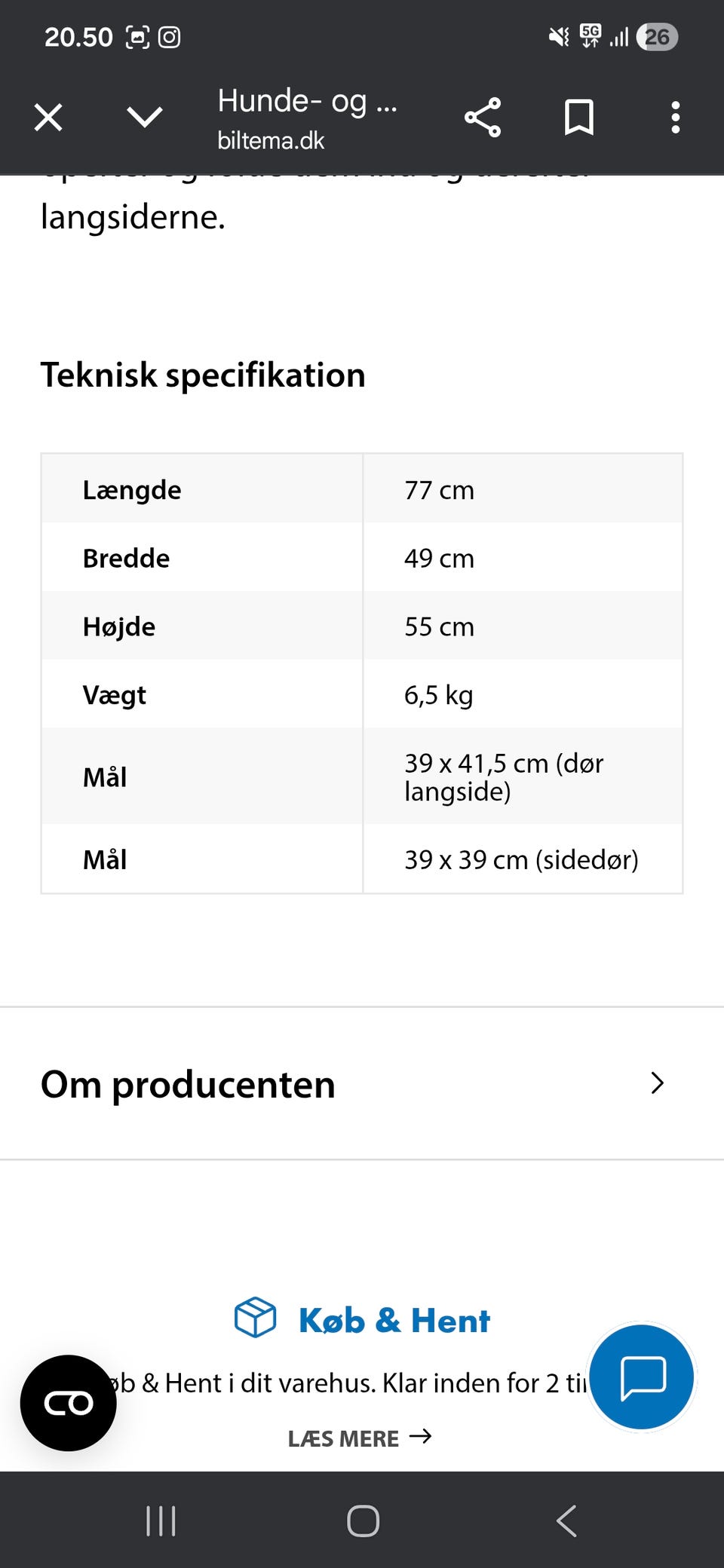Open the blue chat bubble button
The image size is (724, 1568).
coord(642,1377)
